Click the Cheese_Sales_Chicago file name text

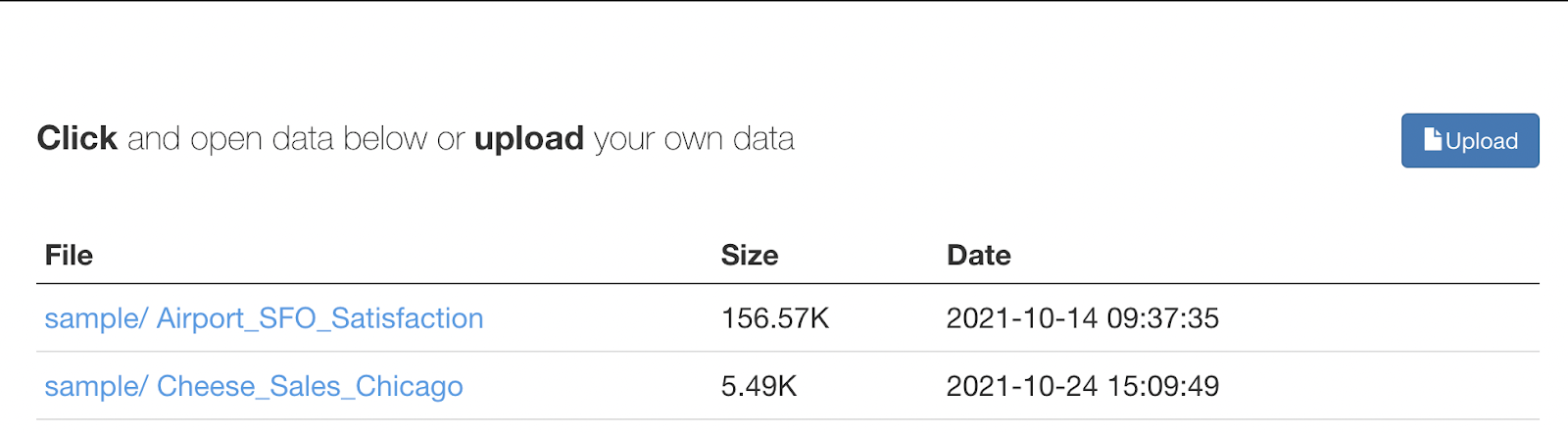pos(310,386)
